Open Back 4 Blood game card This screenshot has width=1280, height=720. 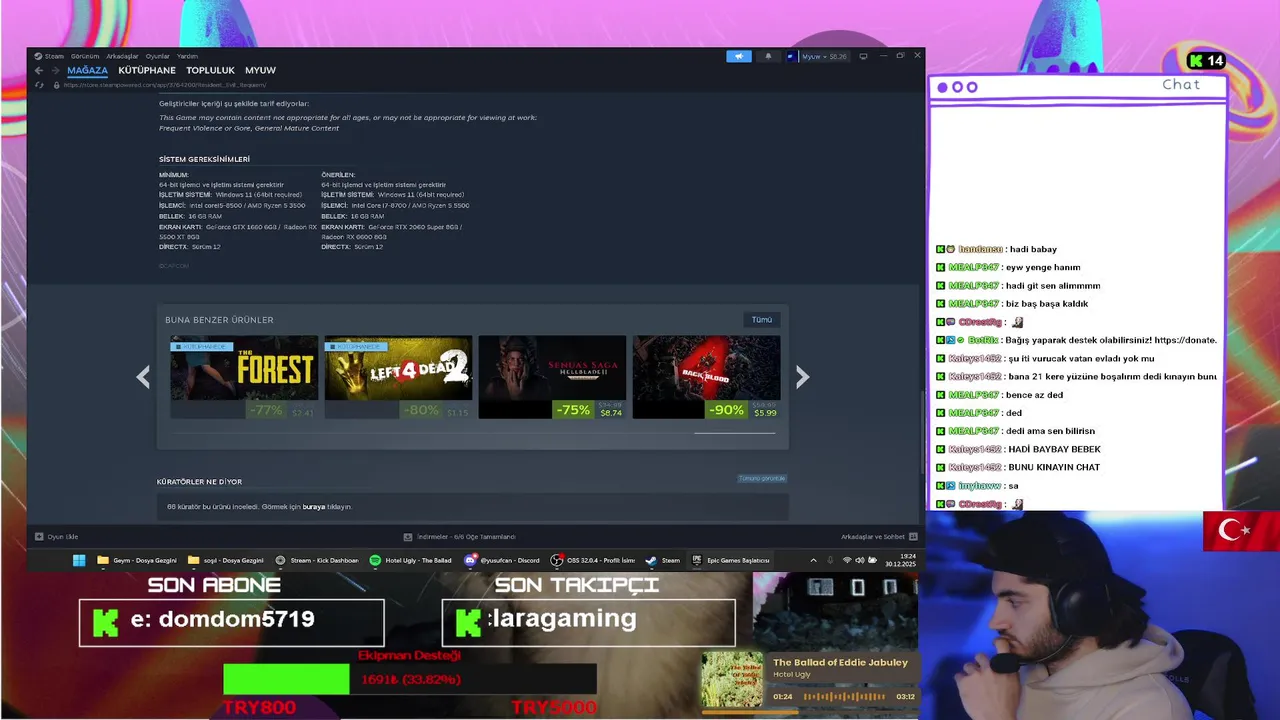[x=706, y=377]
